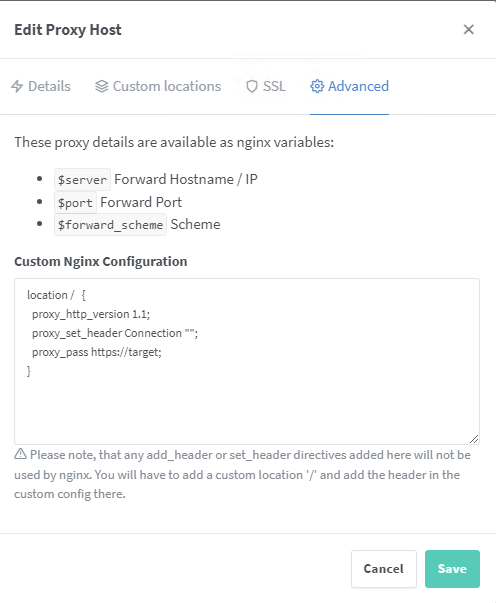
Task: Go to the SSL tab label
Action: pyautogui.click(x=274, y=86)
